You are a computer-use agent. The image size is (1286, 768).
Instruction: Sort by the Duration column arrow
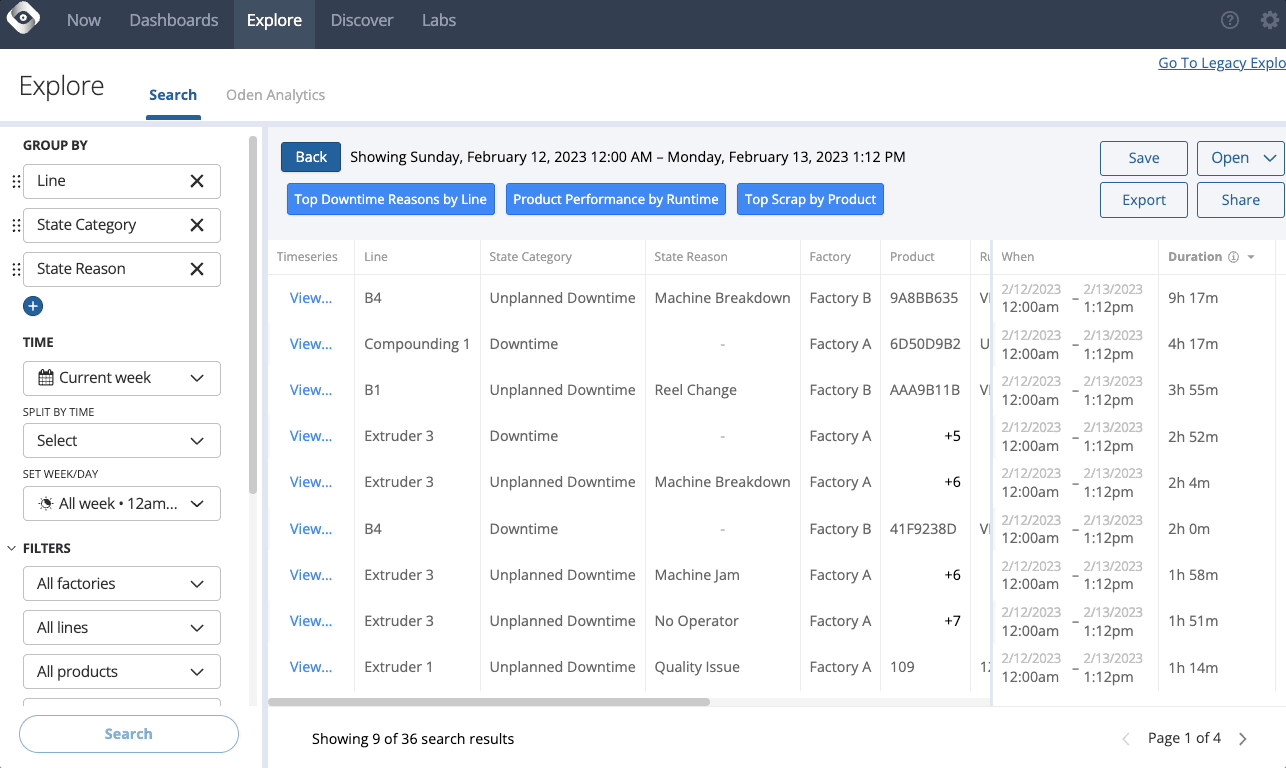[1251, 258]
